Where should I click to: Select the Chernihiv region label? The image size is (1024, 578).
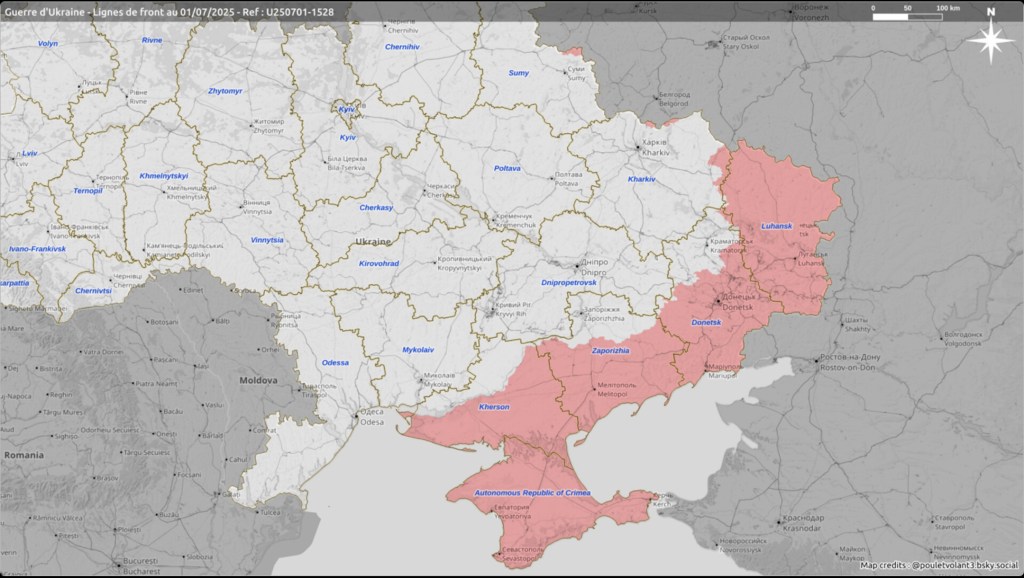point(402,47)
